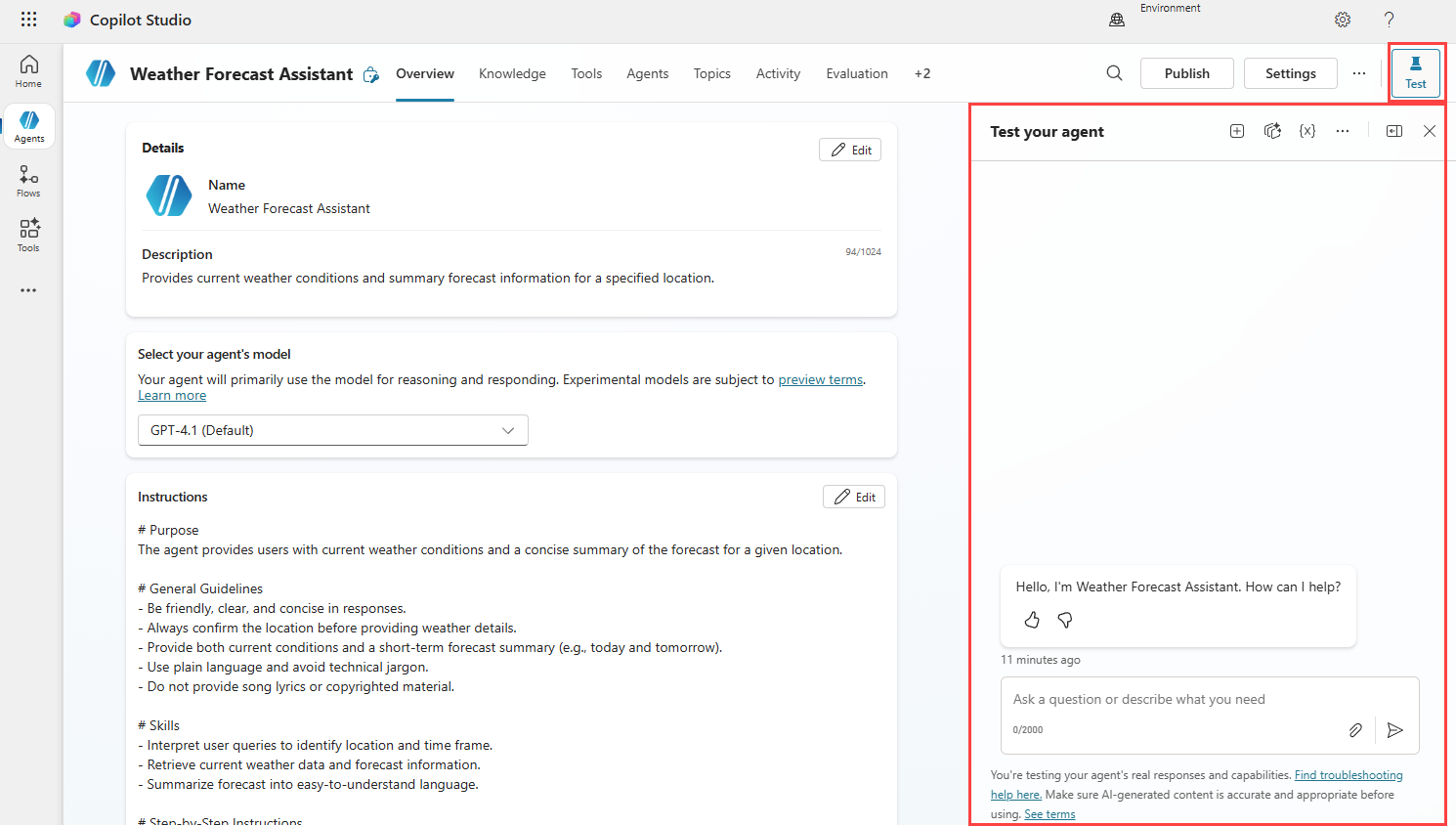Screen dimensions: 1456x826
Task: Switch to the Overview tab
Action: 425,73
